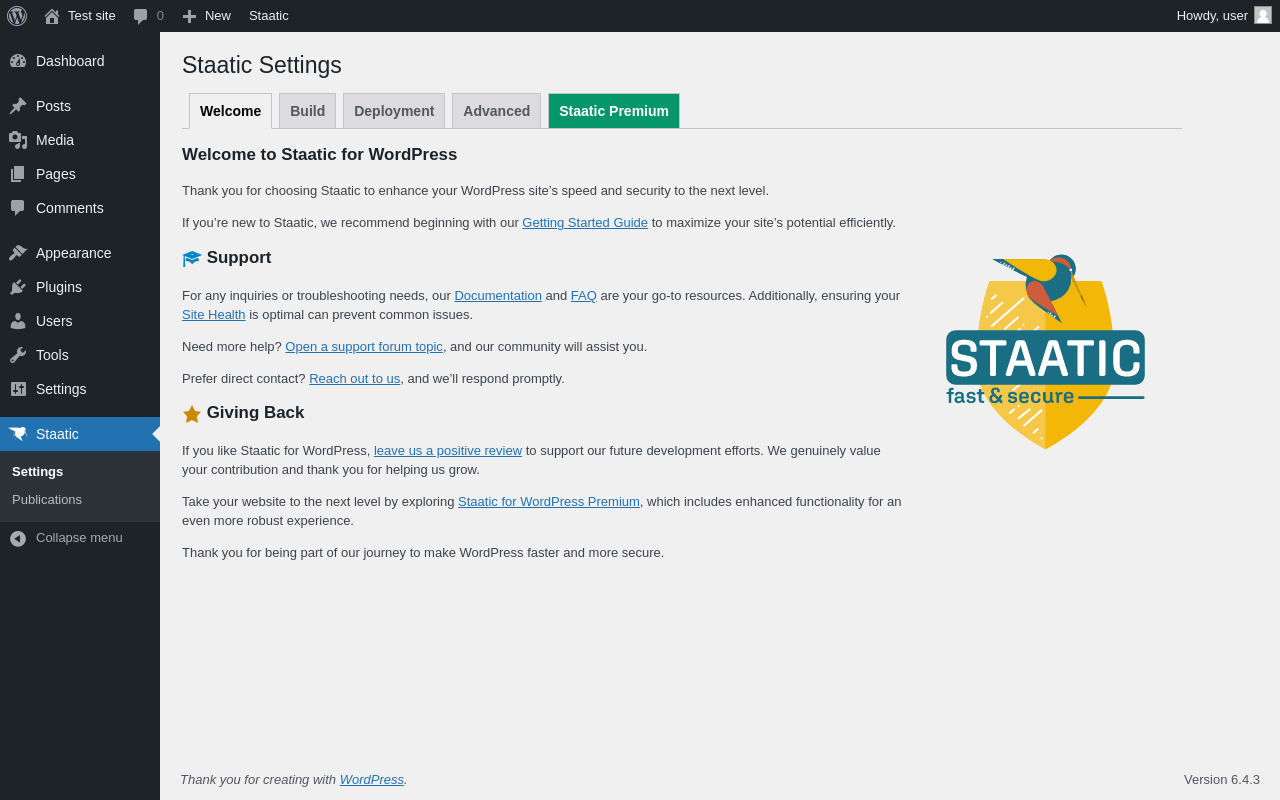
Task: Open the Getting Started Guide link
Action: (x=585, y=223)
